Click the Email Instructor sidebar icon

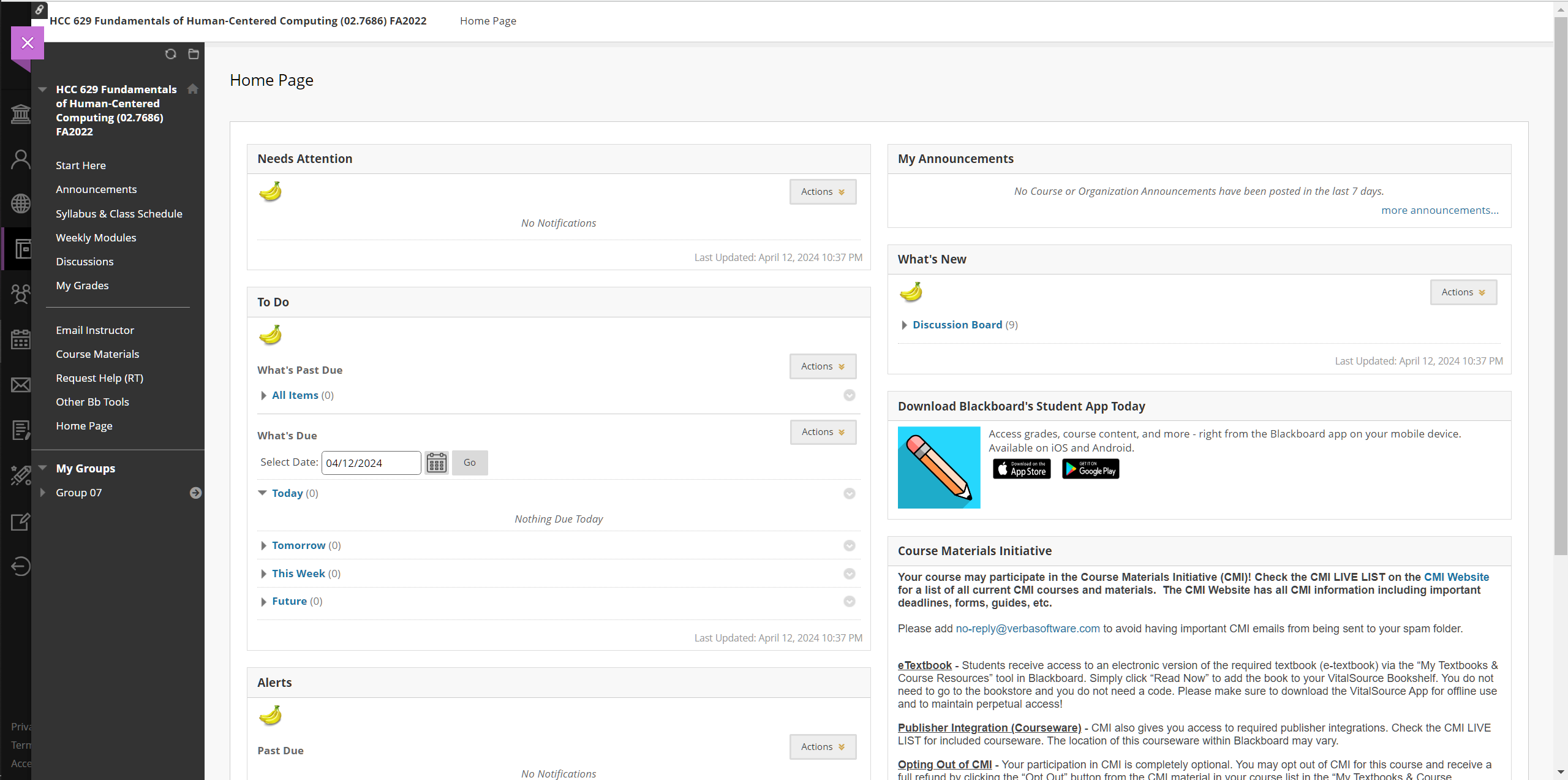[95, 329]
